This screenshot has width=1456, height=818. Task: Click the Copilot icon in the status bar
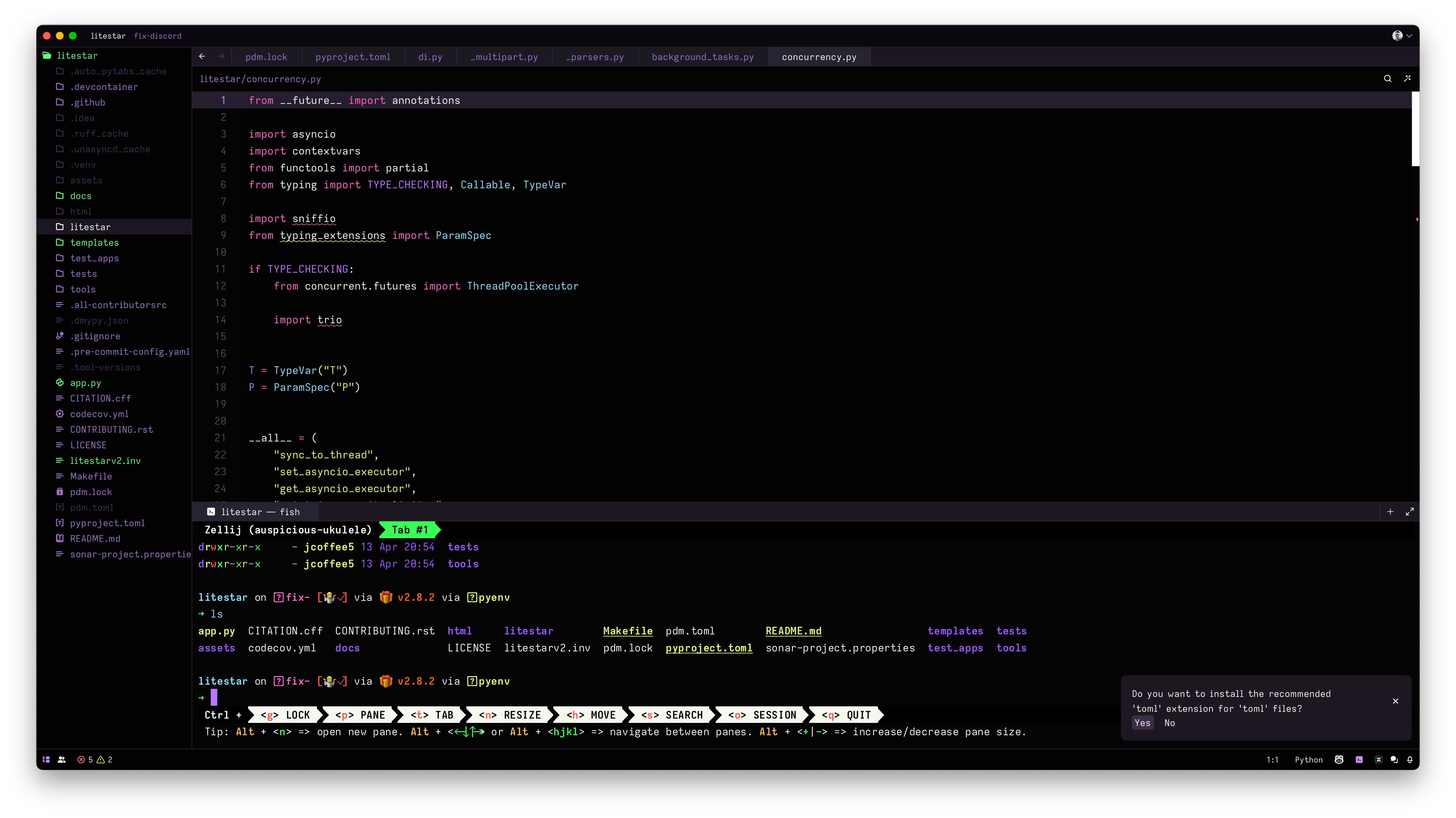coord(1339,759)
